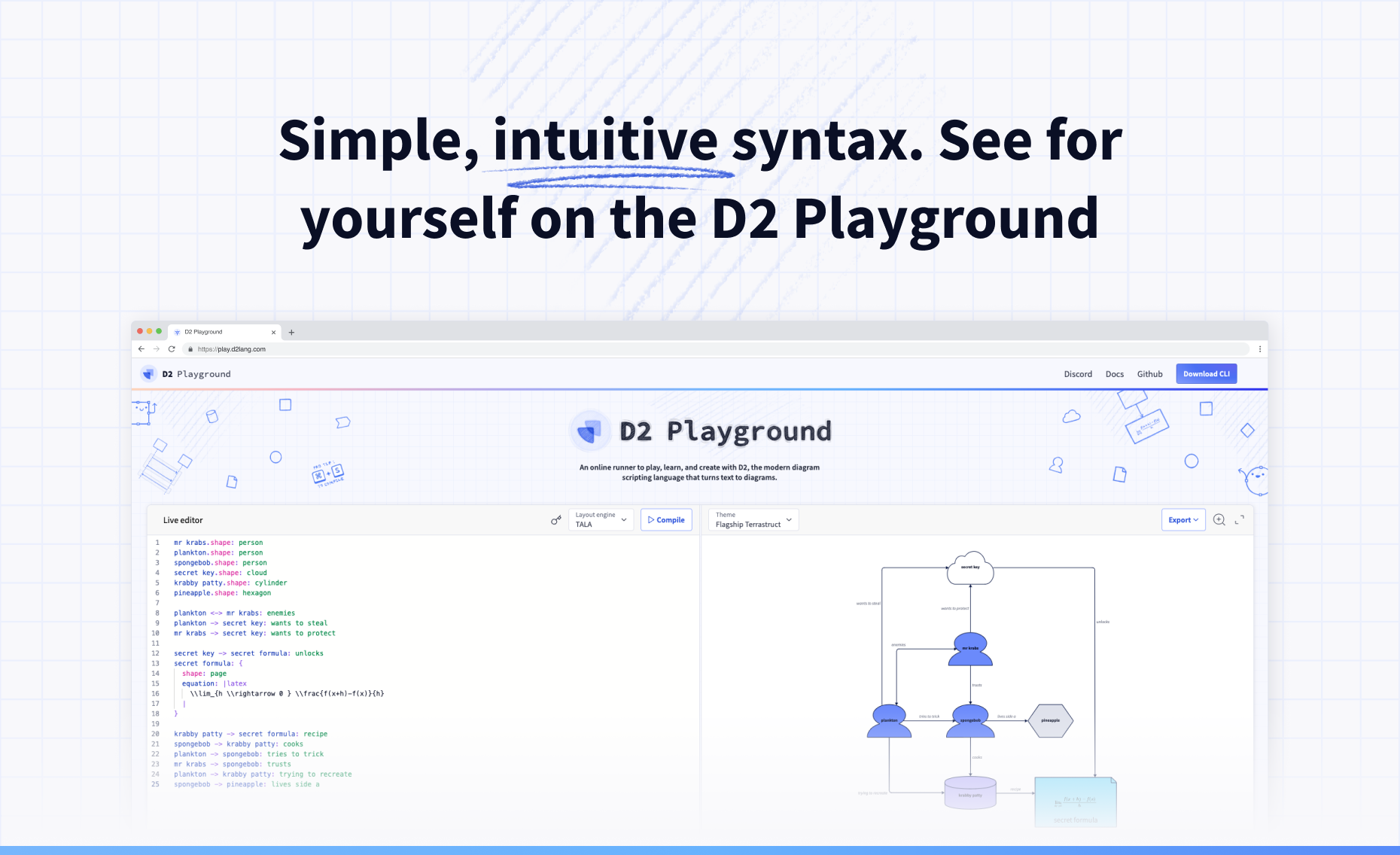Click the secret key cloud node in diagram
Screen dimensions: 1400x855
pos(970,568)
